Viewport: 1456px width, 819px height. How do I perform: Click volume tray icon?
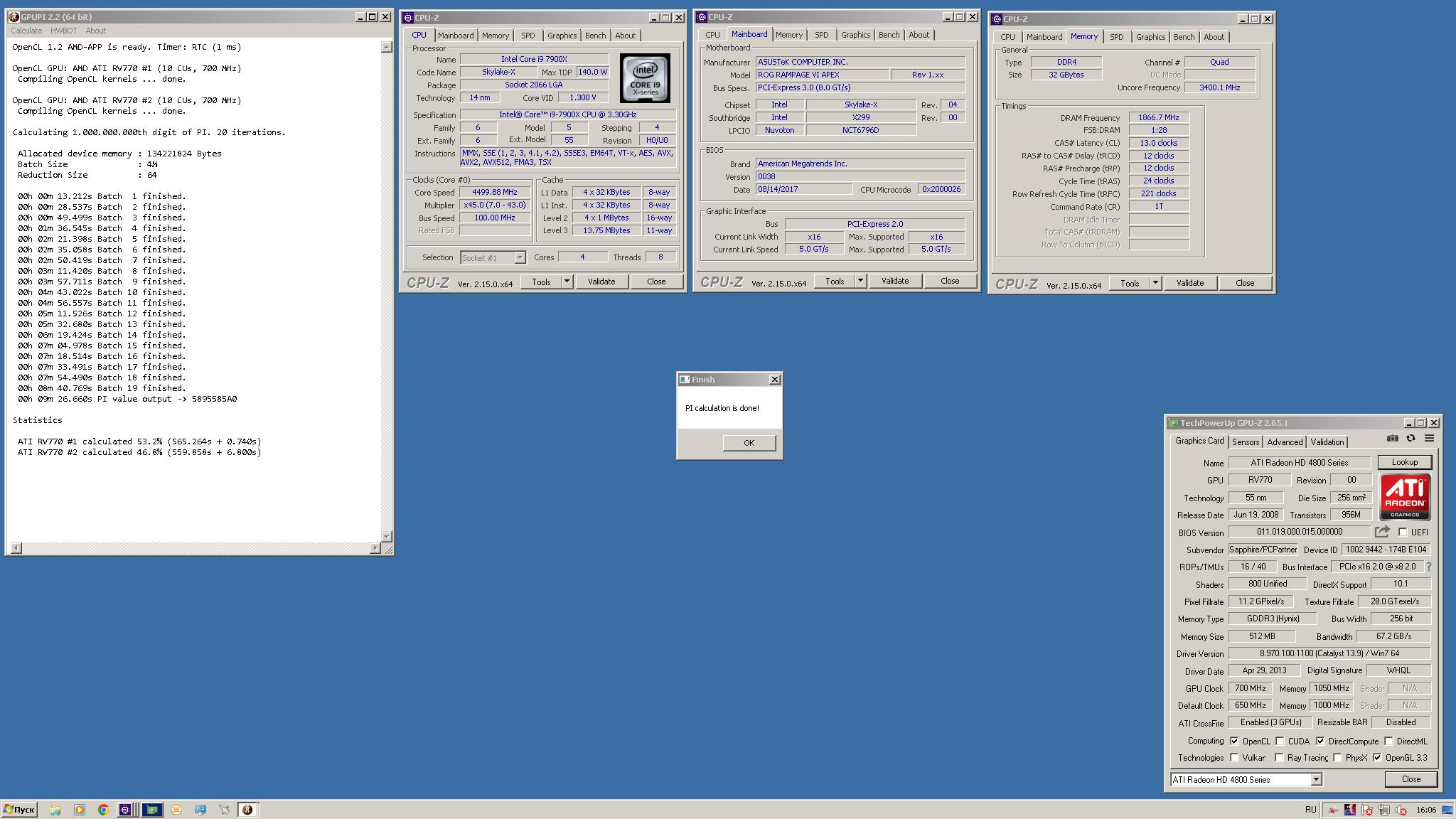tap(1401, 810)
